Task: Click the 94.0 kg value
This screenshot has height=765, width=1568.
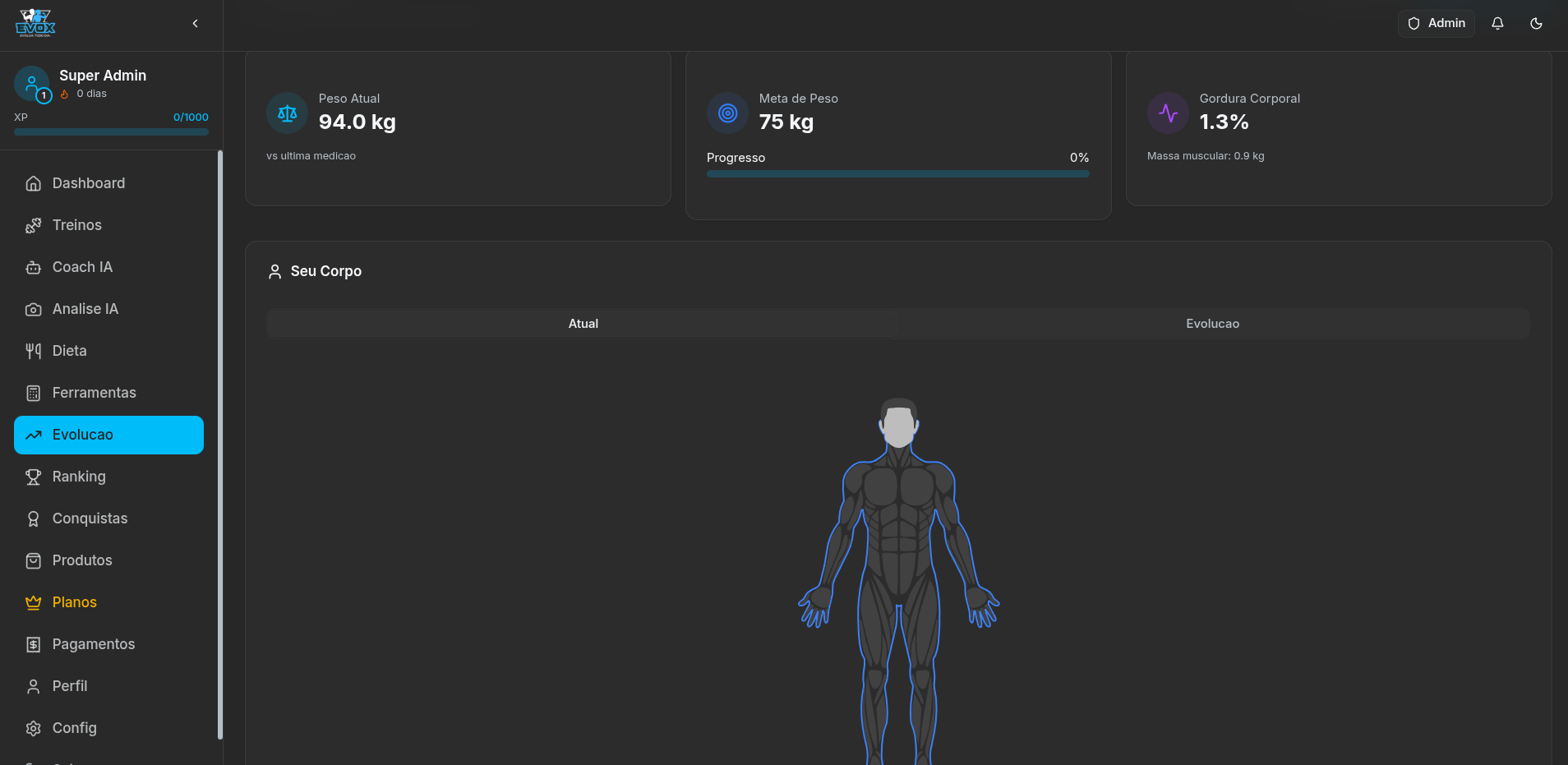Action: click(357, 122)
